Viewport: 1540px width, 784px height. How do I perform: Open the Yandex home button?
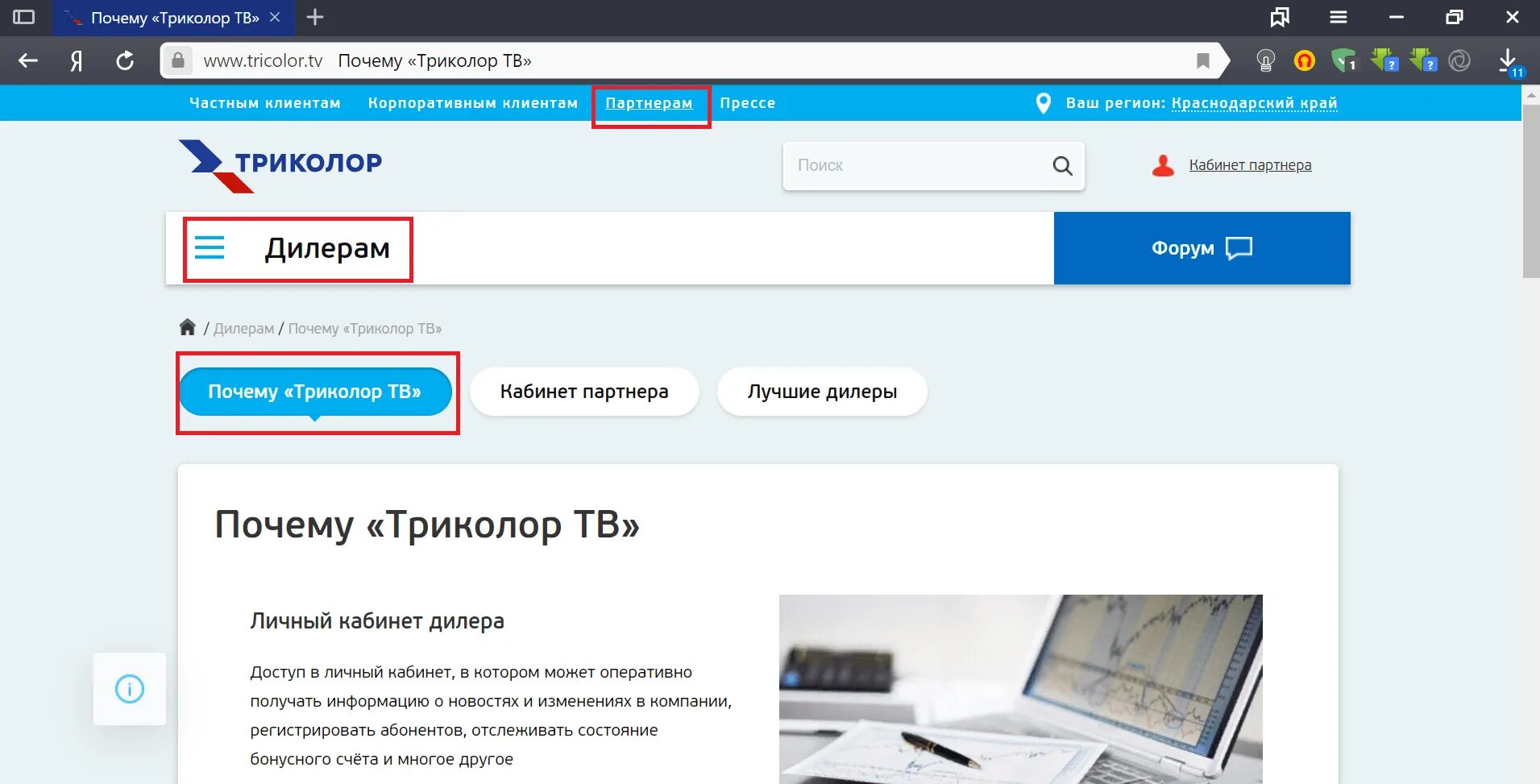[77, 60]
